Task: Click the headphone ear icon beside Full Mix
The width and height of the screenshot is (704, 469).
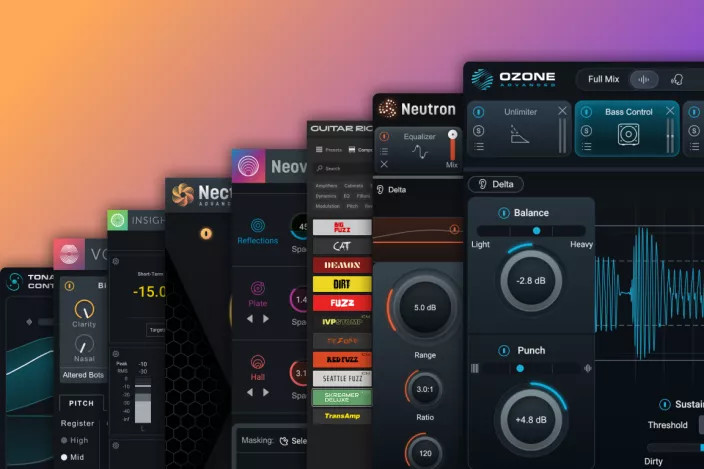Action: (677, 79)
